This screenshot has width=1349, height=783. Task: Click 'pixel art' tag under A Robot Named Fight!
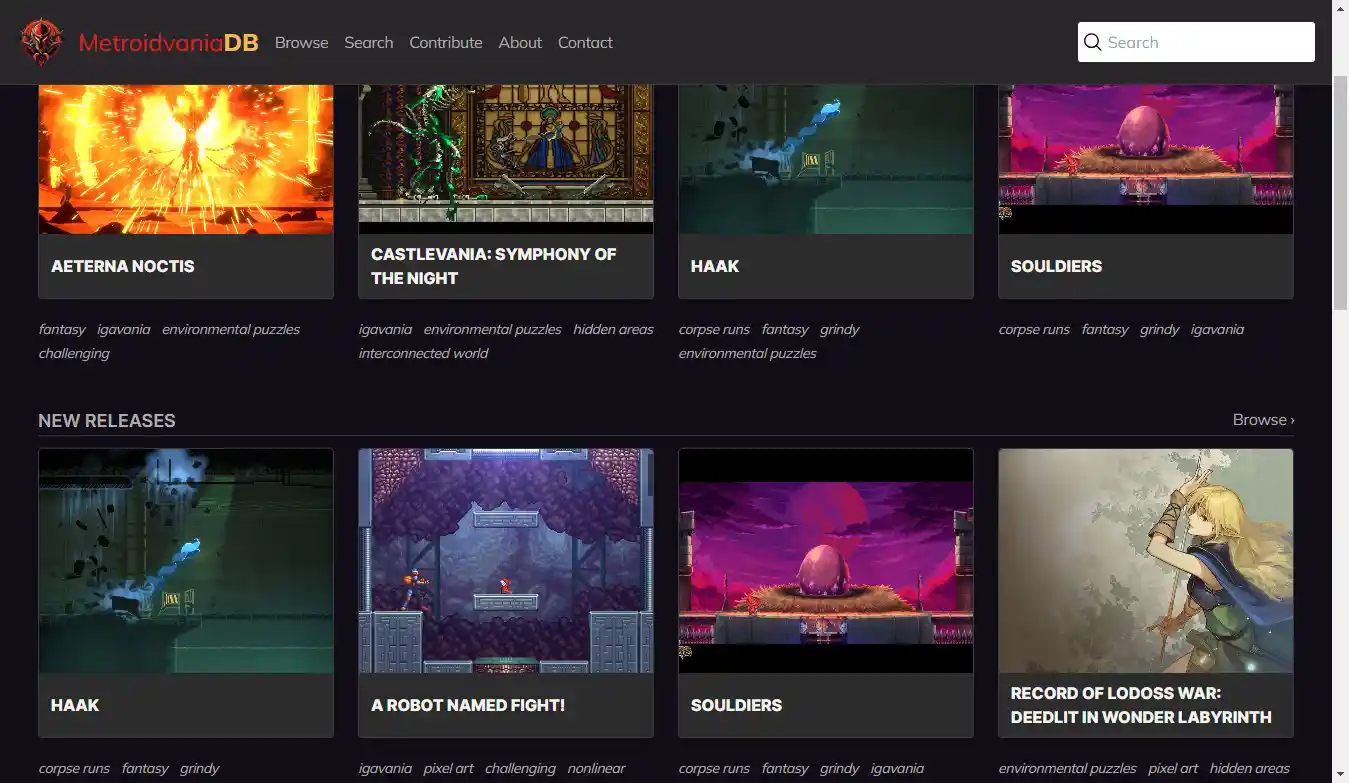click(x=449, y=768)
